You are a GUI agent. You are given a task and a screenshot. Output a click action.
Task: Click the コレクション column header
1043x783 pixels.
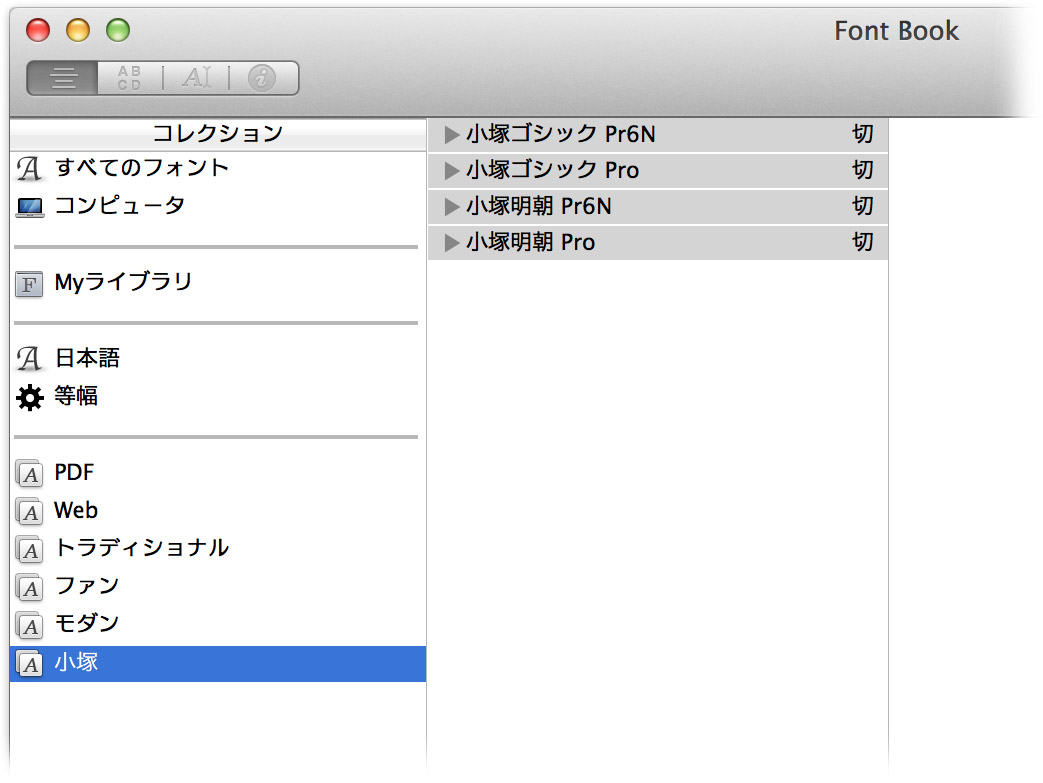pos(218,134)
